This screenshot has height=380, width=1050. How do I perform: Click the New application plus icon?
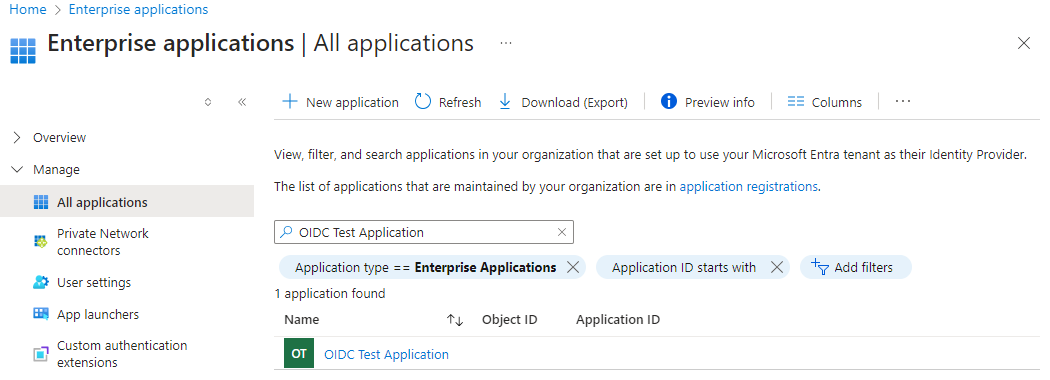click(289, 102)
